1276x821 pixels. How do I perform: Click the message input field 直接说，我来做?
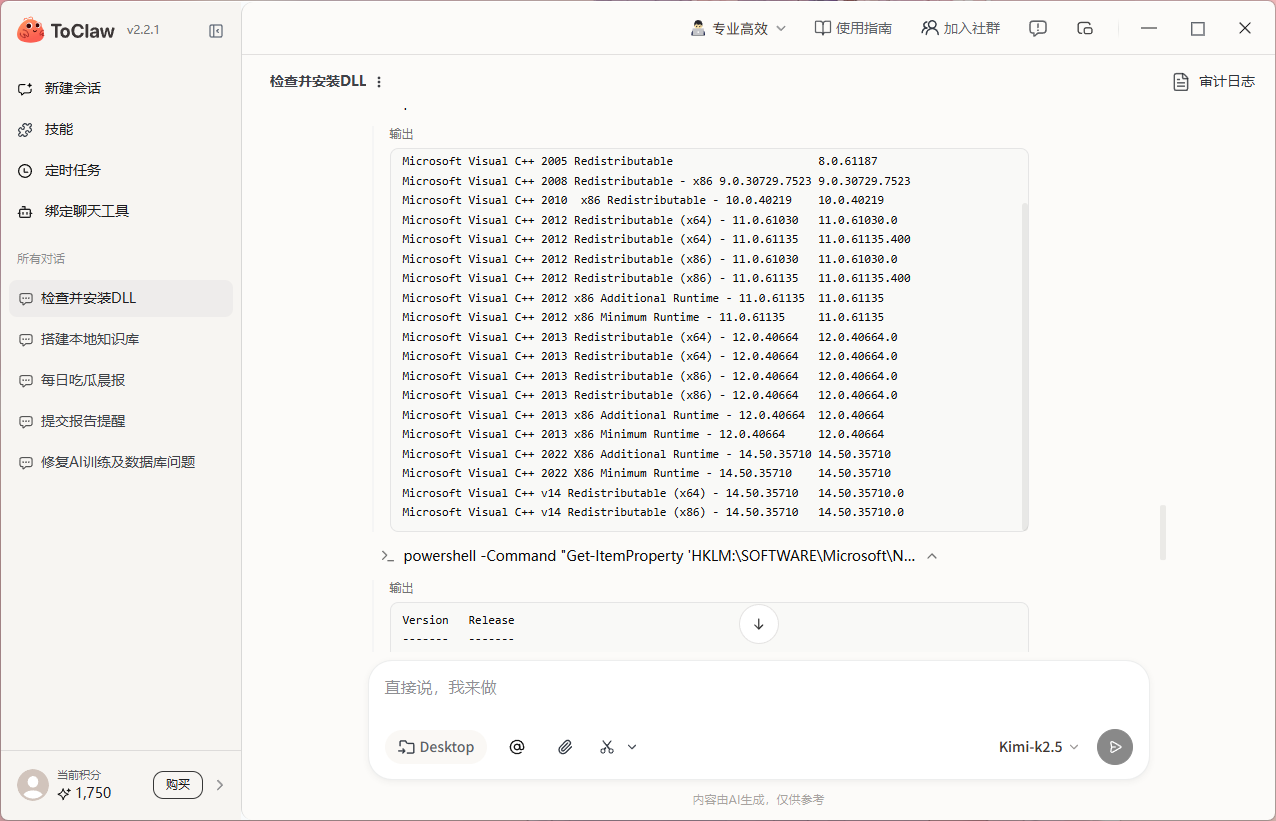(x=758, y=688)
